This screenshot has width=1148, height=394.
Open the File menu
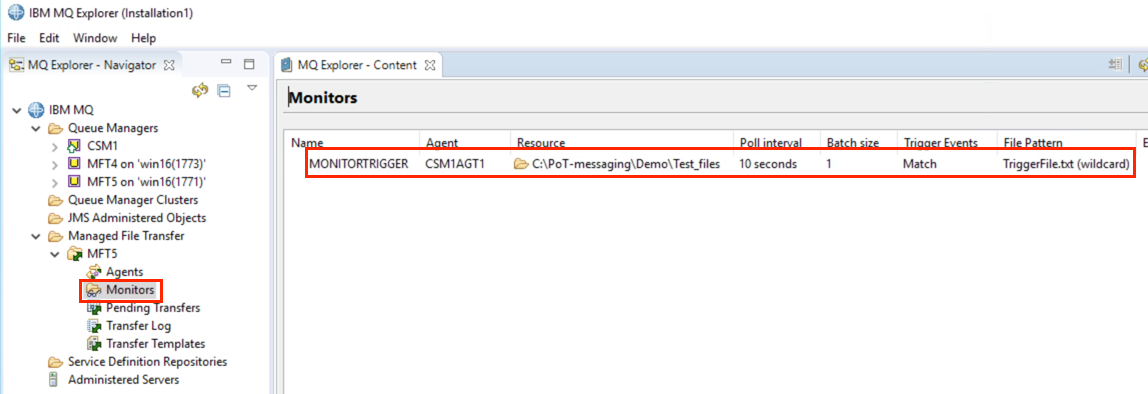pos(16,38)
